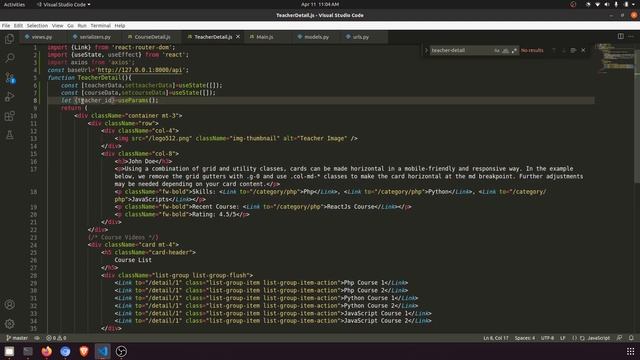Image resolution: width=640 pixels, height=360 pixels.
Task: Click the synchronize changes icon beside master
Action: coord(37,338)
